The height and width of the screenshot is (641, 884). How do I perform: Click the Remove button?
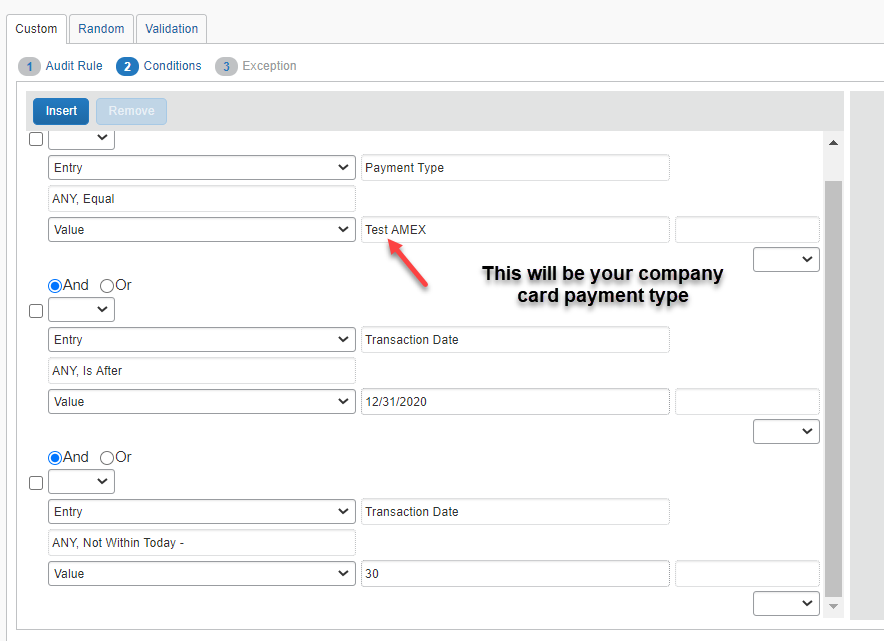tap(131, 111)
